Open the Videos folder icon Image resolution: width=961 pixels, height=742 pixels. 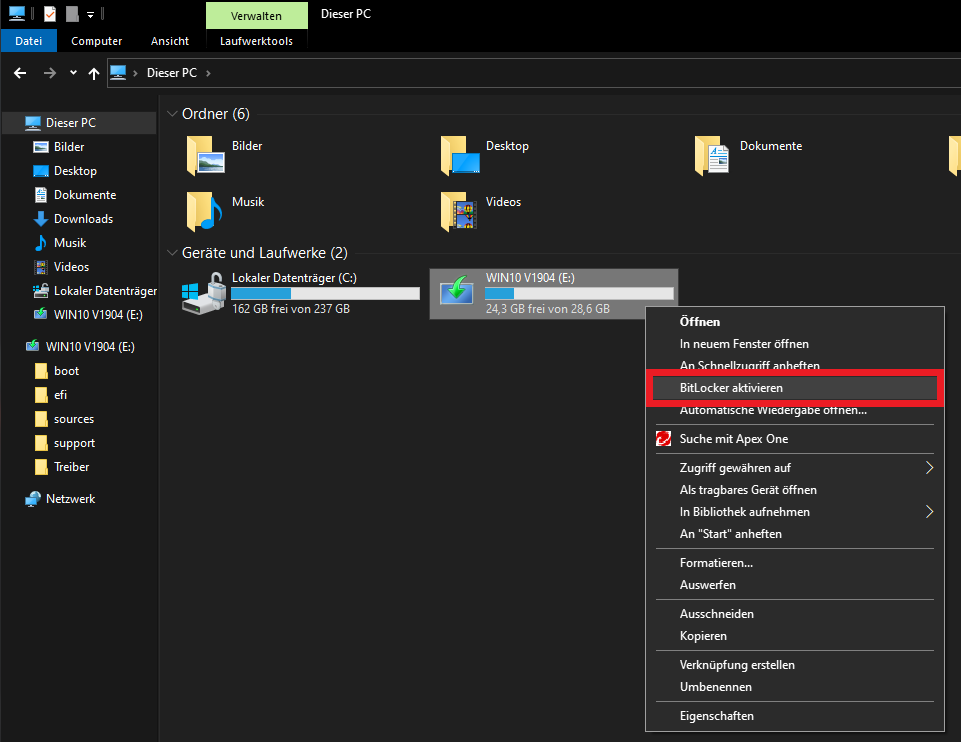click(x=459, y=211)
